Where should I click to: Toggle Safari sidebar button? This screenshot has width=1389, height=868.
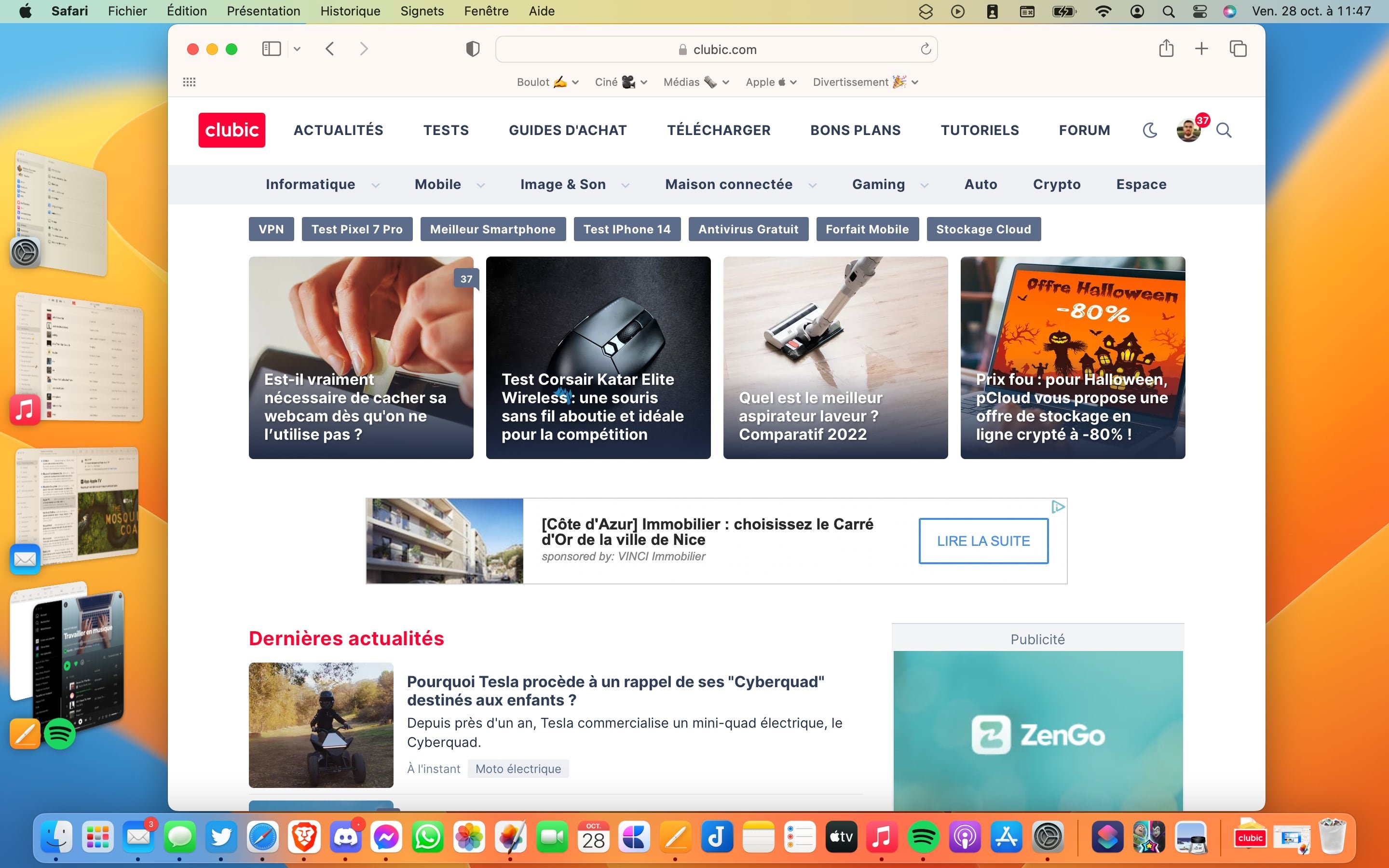[272, 49]
